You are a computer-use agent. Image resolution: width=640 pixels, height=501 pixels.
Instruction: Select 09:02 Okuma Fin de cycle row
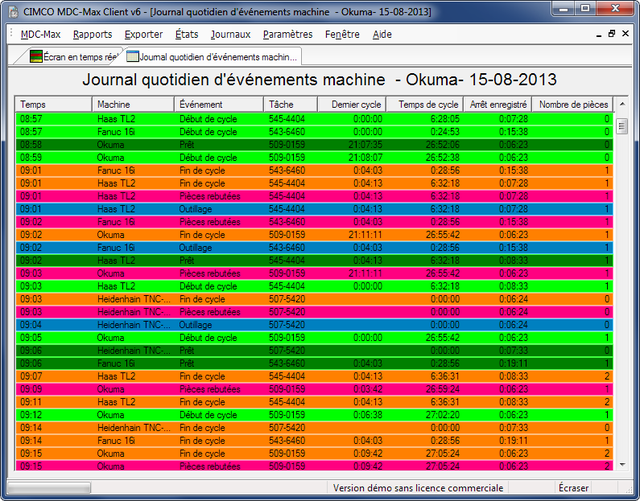(314, 235)
